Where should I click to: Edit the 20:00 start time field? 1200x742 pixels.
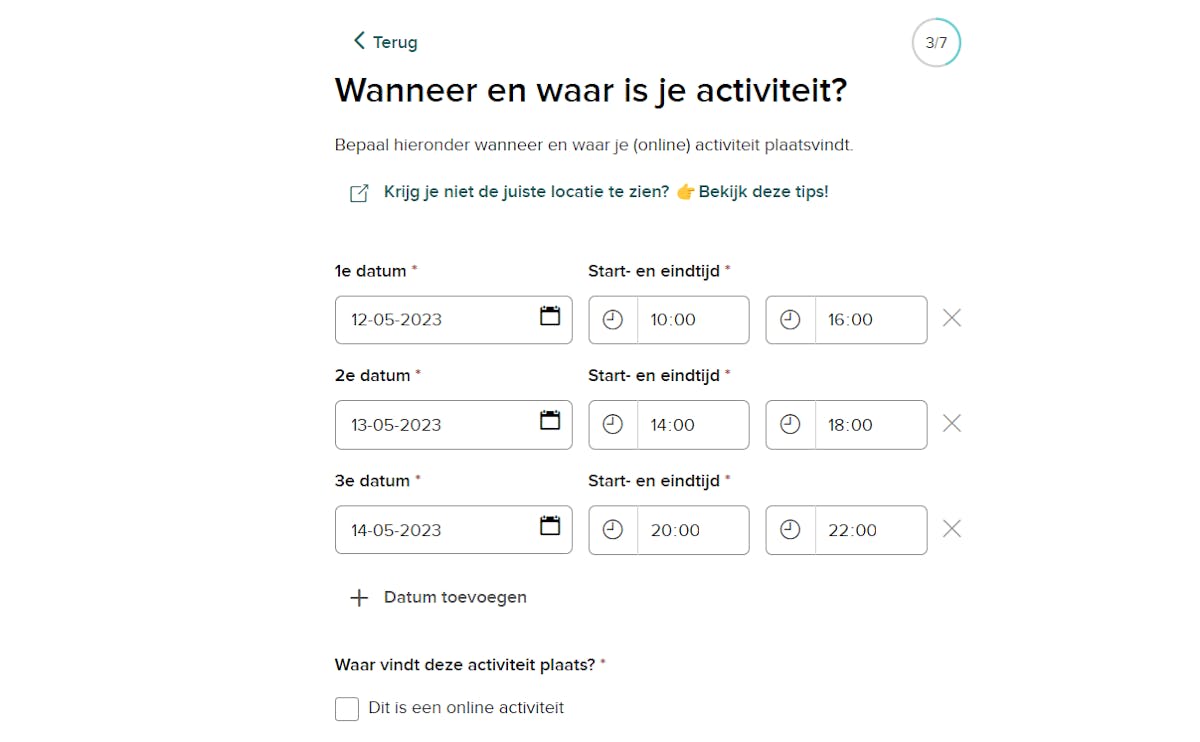[x=692, y=530]
